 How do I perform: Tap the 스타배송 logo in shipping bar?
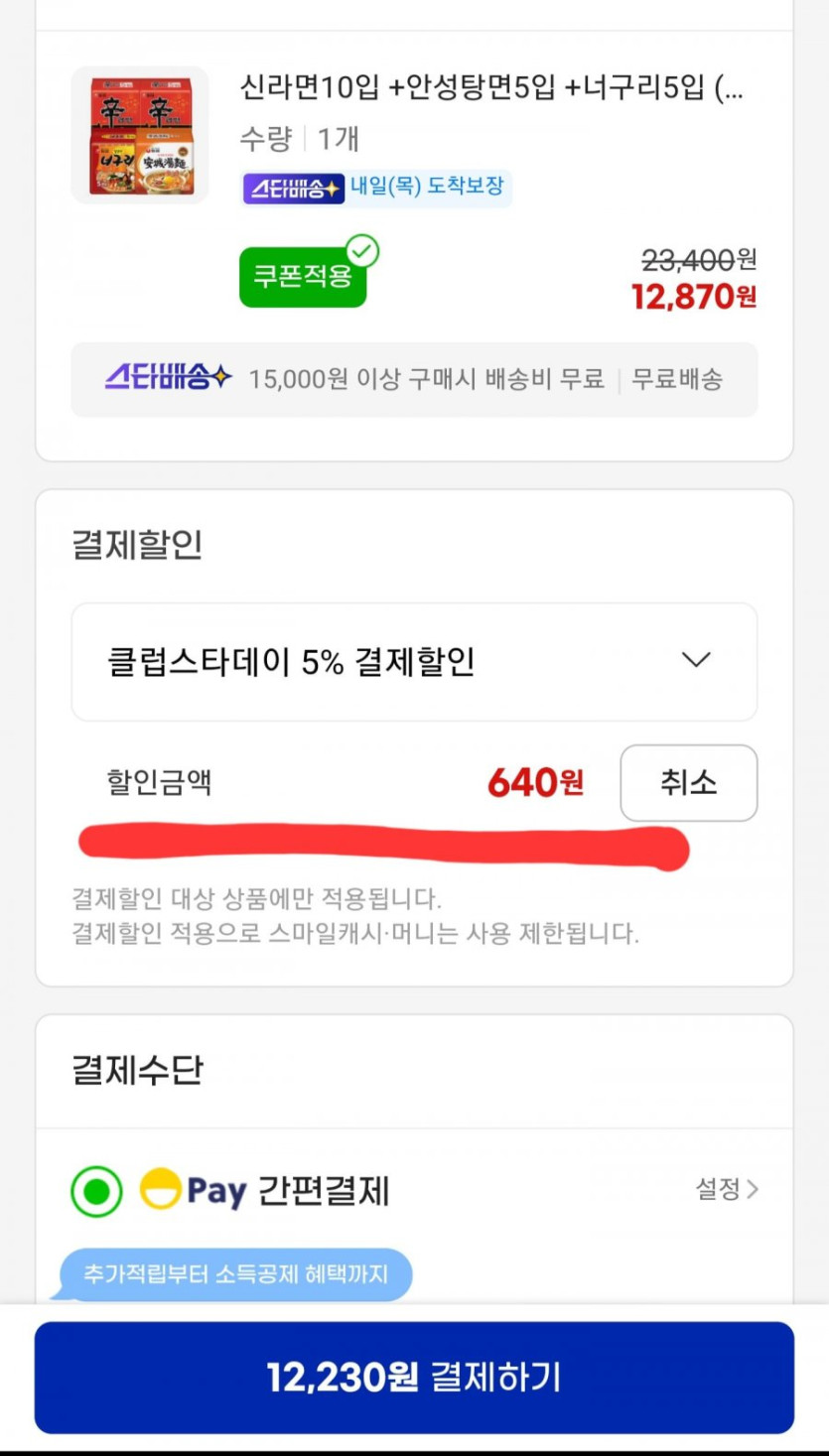(x=168, y=378)
